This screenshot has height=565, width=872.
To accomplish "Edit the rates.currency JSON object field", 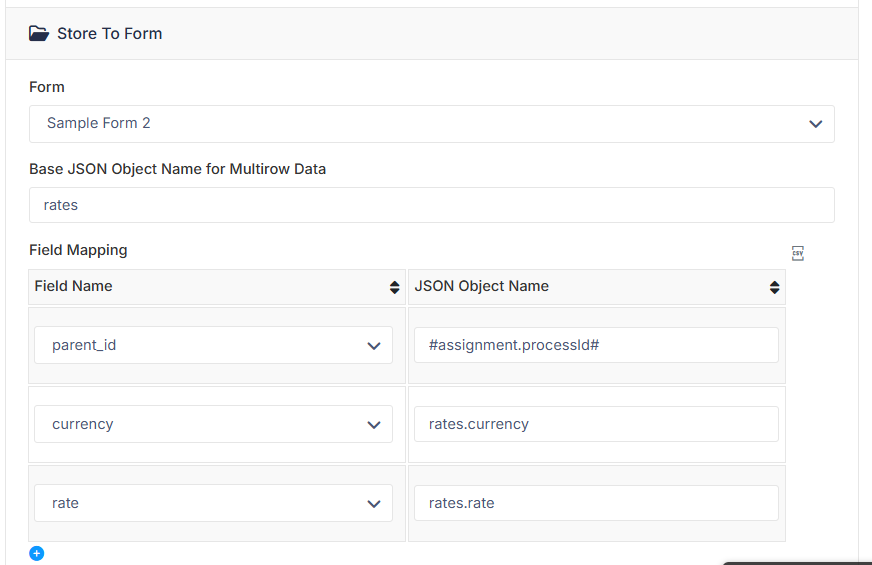I will coord(596,424).
